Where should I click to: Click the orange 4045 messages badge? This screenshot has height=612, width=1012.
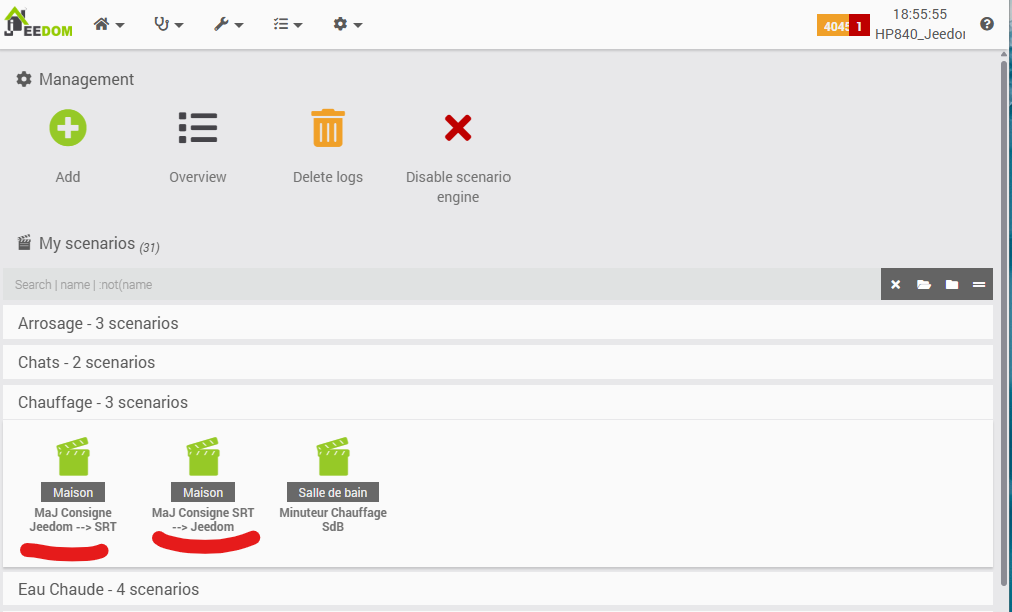point(832,26)
